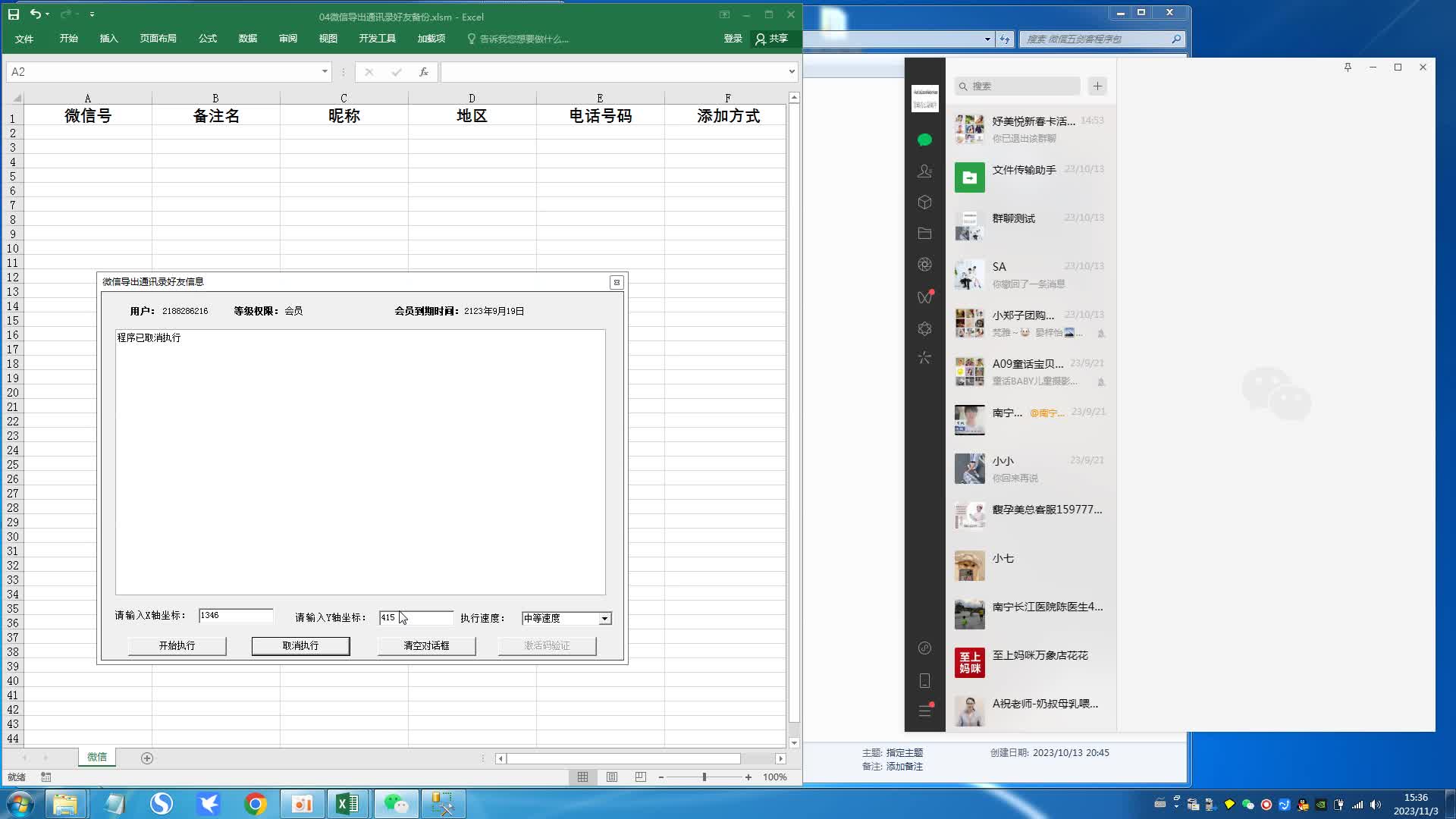Open WeChat Search star icon in sidebar
The width and height of the screenshot is (1456, 819).
pyautogui.click(x=924, y=357)
